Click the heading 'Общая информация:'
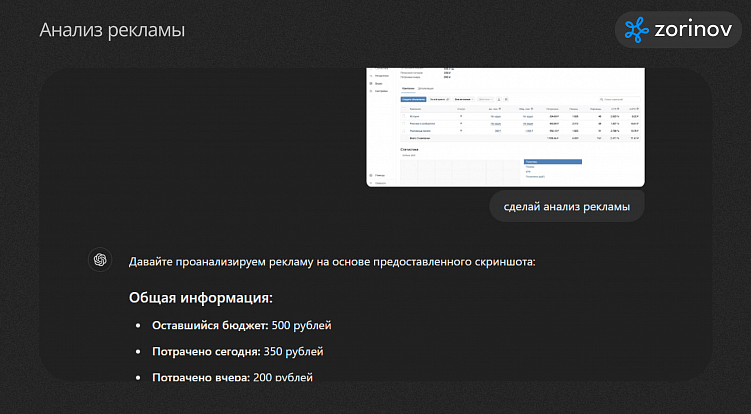751x414 pixels. 201,298
